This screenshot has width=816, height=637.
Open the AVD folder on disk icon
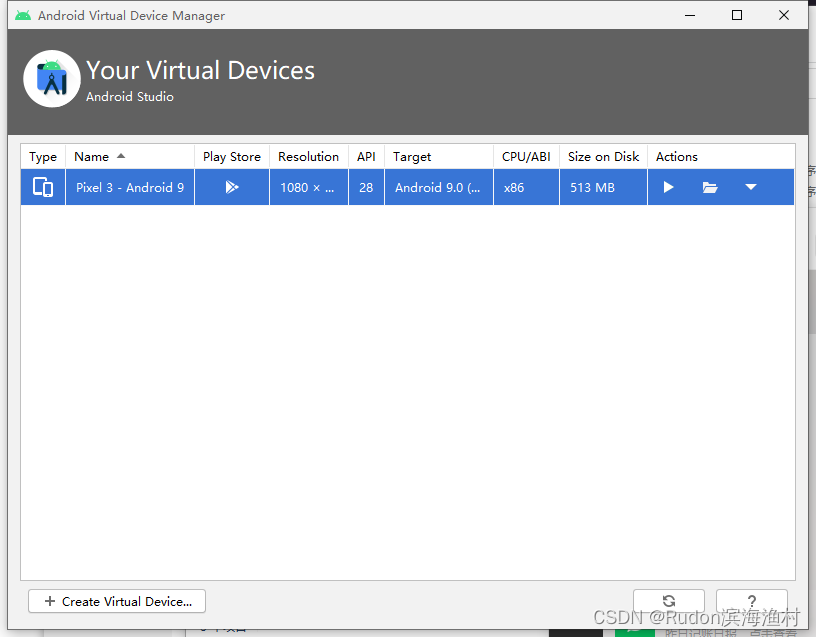point(710,187)
